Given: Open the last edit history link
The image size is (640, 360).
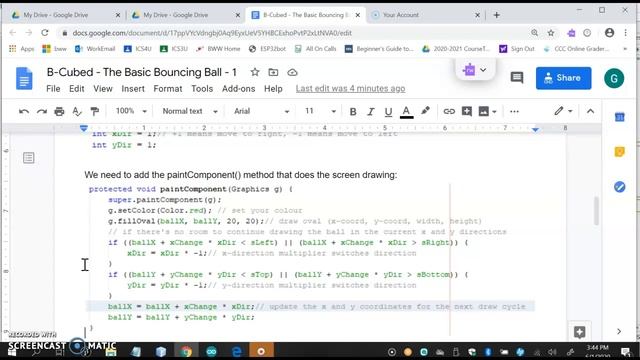Looking at the screenshot, I should (350, 89).
